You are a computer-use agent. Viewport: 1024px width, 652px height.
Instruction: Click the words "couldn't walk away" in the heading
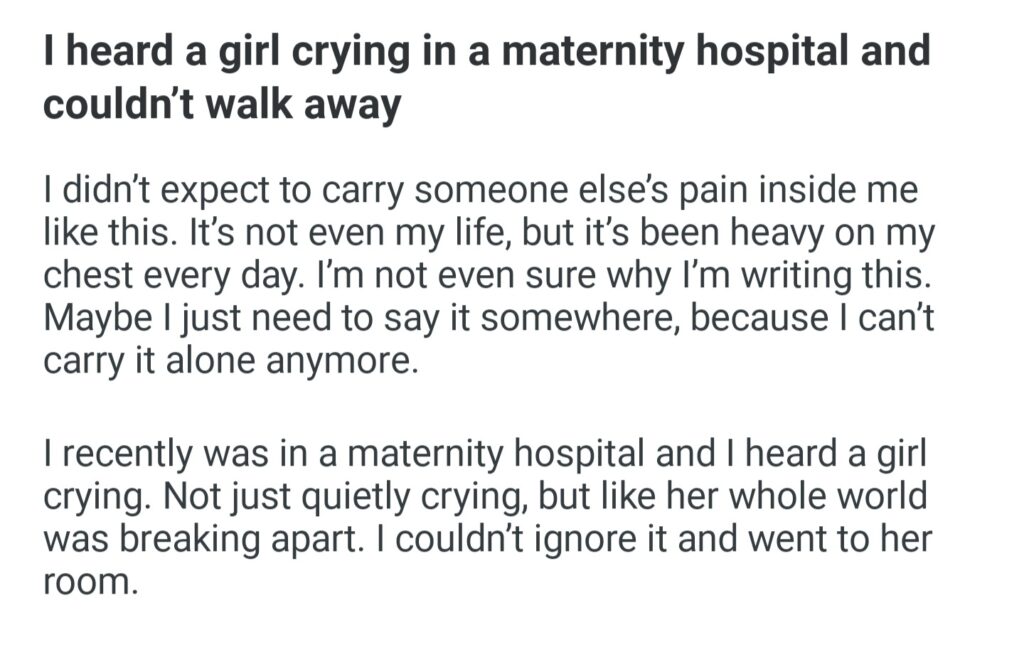221,104
